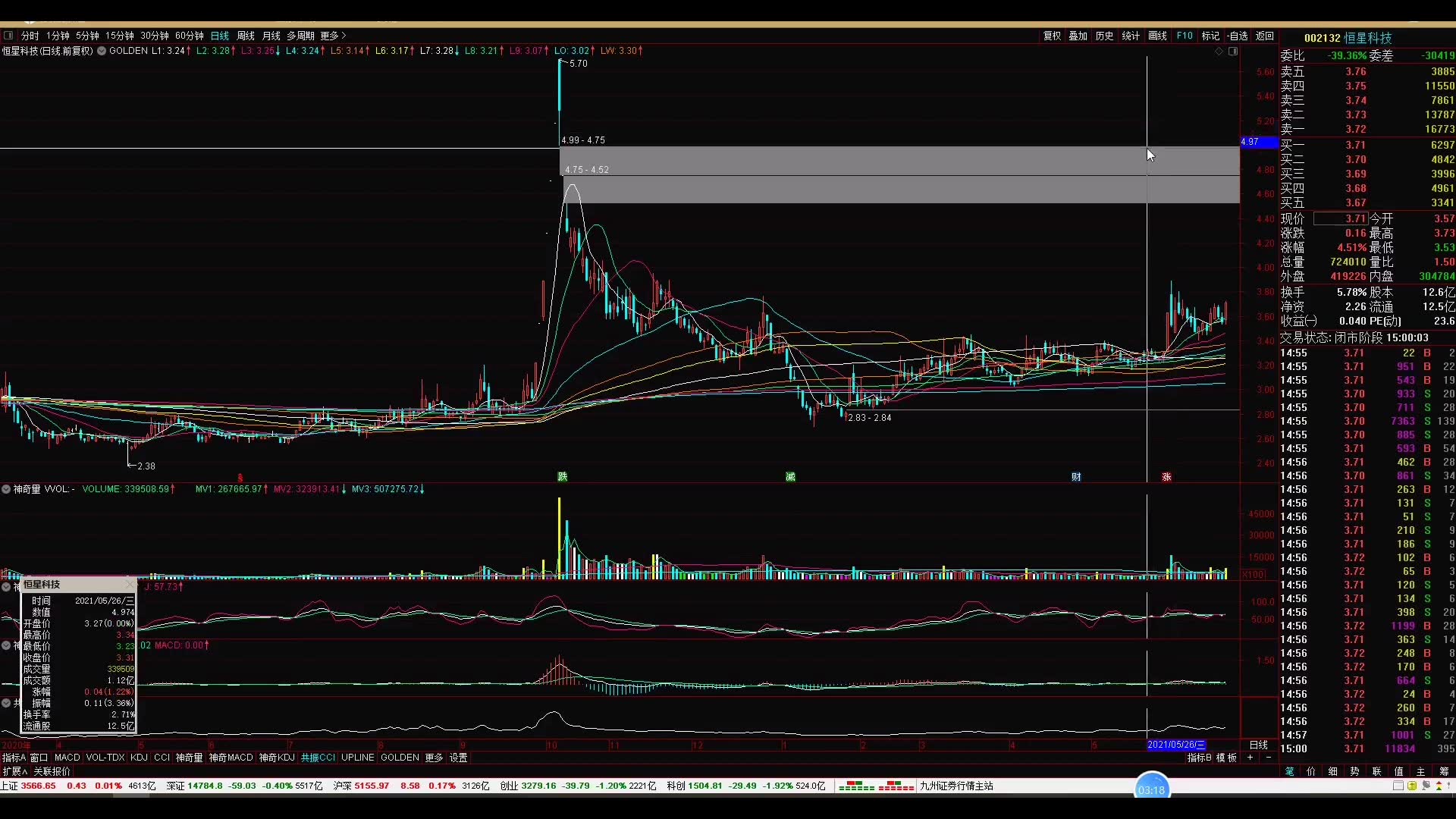This screenshot has height=819, width=1456.
Task: Select the 笔 tick tab
Action: point(1289,771)
